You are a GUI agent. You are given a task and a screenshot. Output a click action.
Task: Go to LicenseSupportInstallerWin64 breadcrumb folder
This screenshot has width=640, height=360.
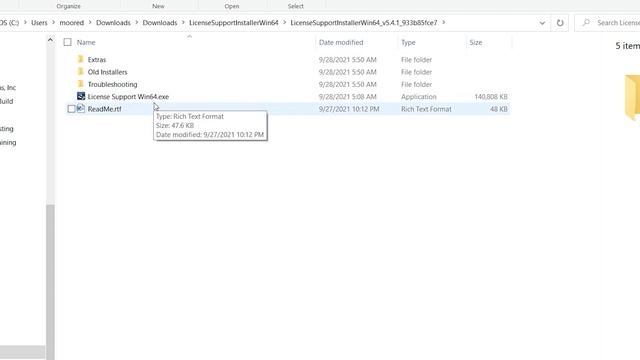click(x=233, y=23)
